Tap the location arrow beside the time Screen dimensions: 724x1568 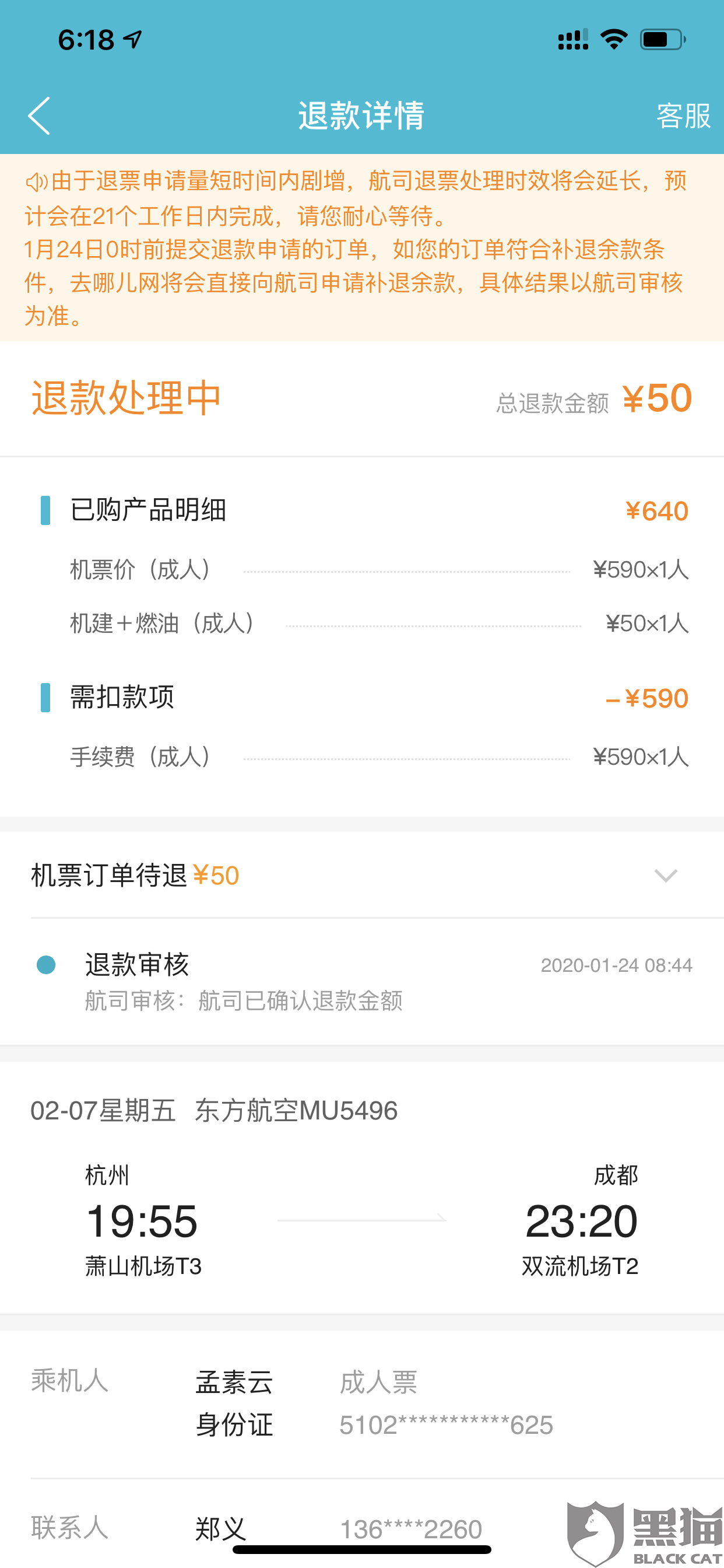click(133, 40)
